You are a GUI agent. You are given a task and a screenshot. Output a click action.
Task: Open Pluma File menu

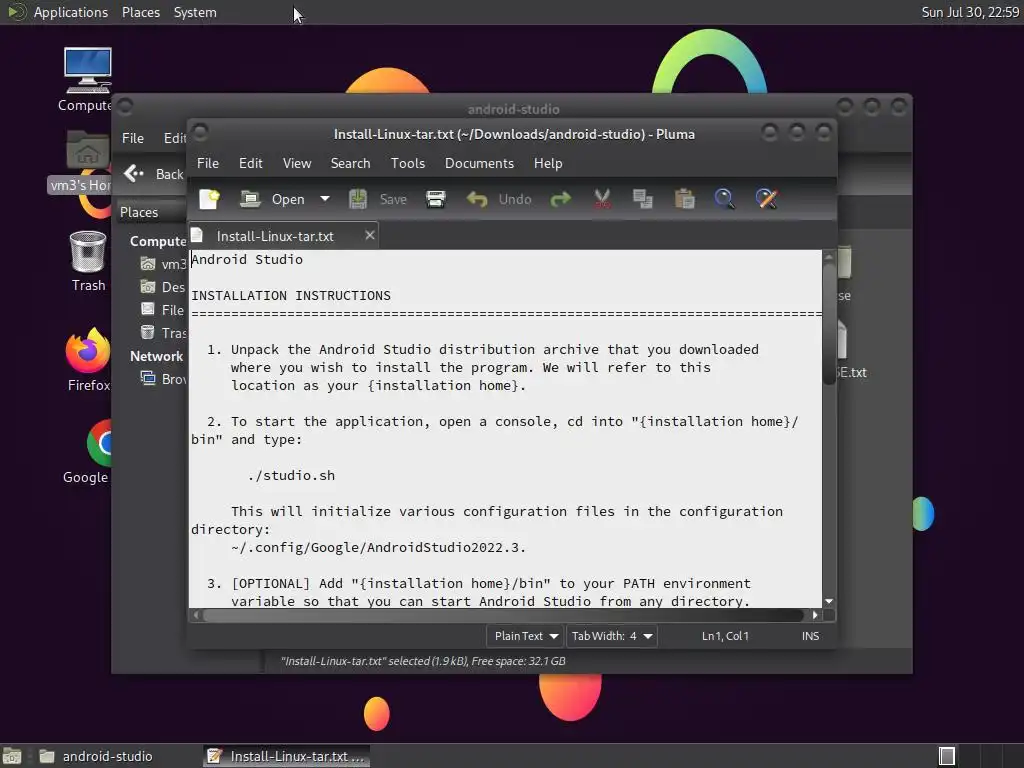[208, 163]
